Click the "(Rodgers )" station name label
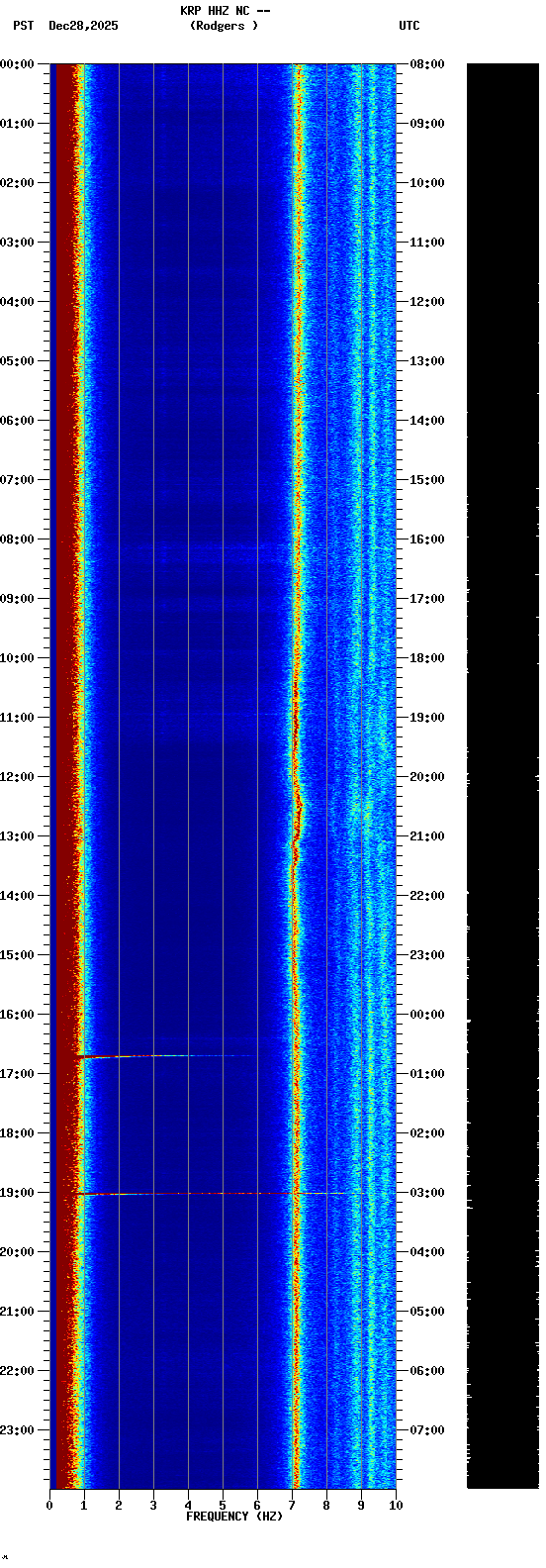 pos(225,26)
